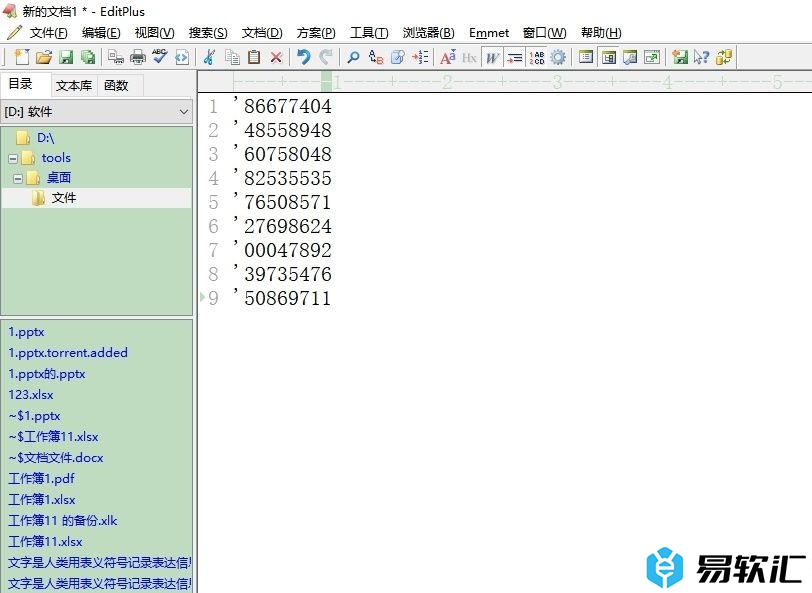This screenshot has height=593, width=812.
Task: Open the Emmet menu
Action: [489, 33]
